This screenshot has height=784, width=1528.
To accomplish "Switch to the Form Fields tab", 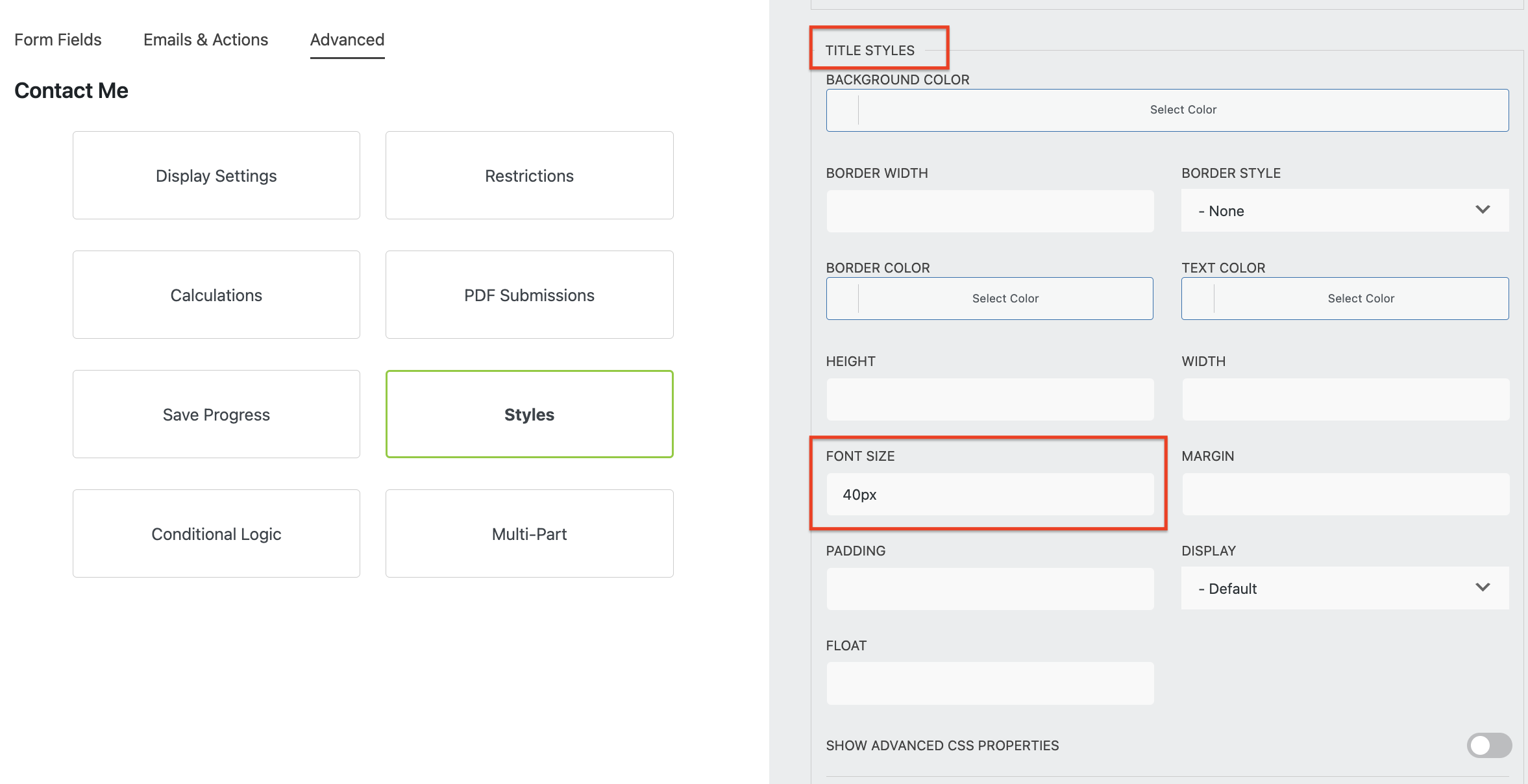I will (58, 40).
